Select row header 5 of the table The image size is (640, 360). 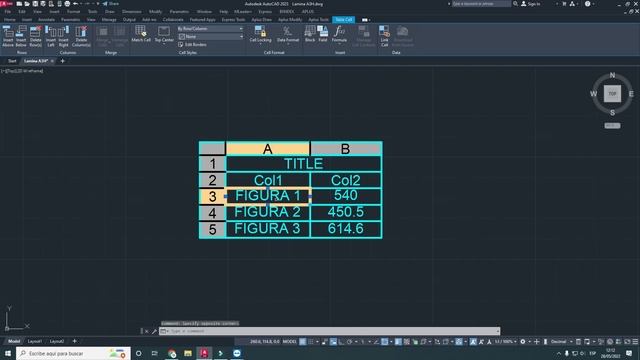coord(212,229)
